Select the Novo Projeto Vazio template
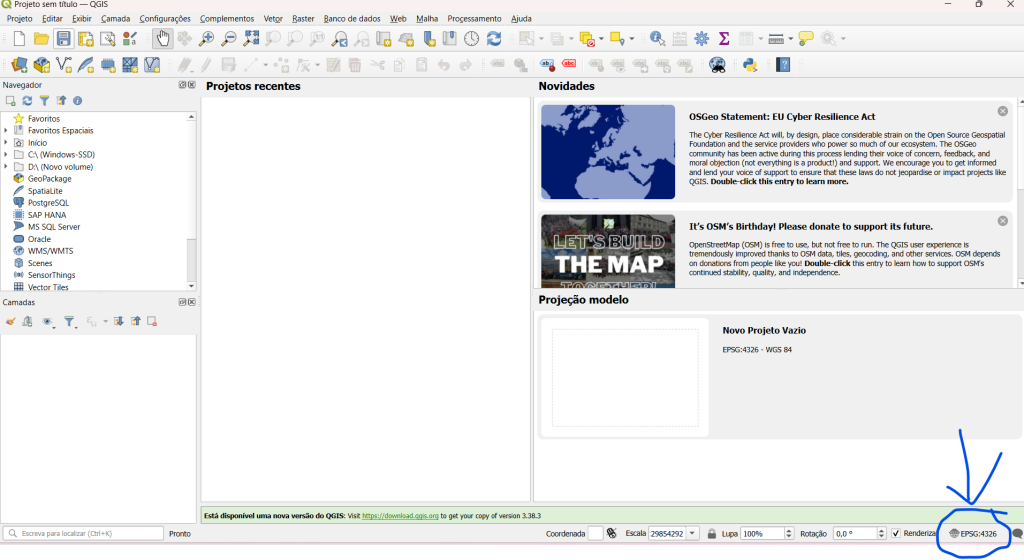1024x560 pixels. pos(778,377)
